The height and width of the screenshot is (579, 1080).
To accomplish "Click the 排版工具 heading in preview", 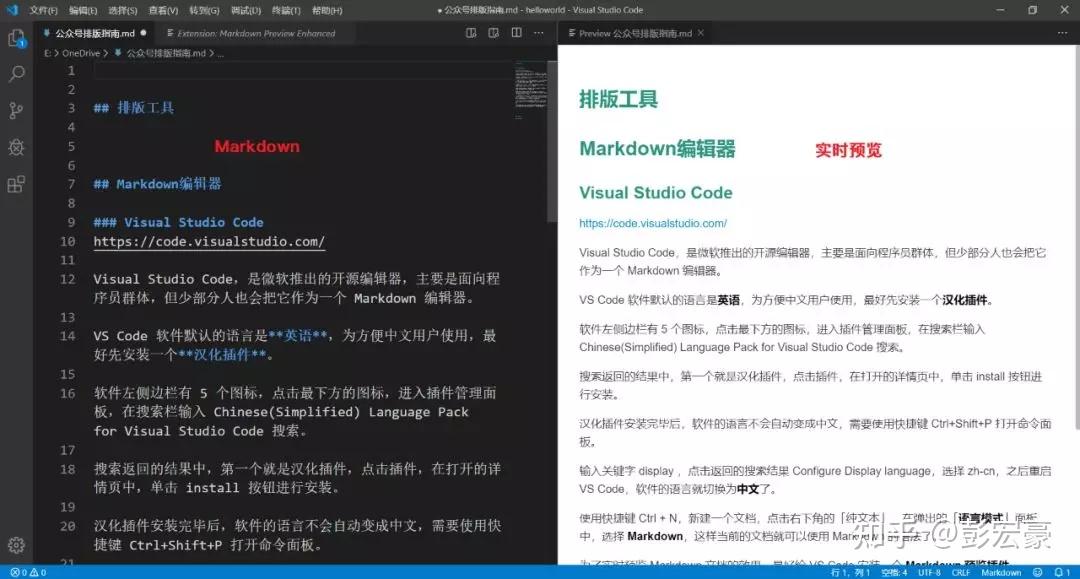I will (x=618, y=99).
